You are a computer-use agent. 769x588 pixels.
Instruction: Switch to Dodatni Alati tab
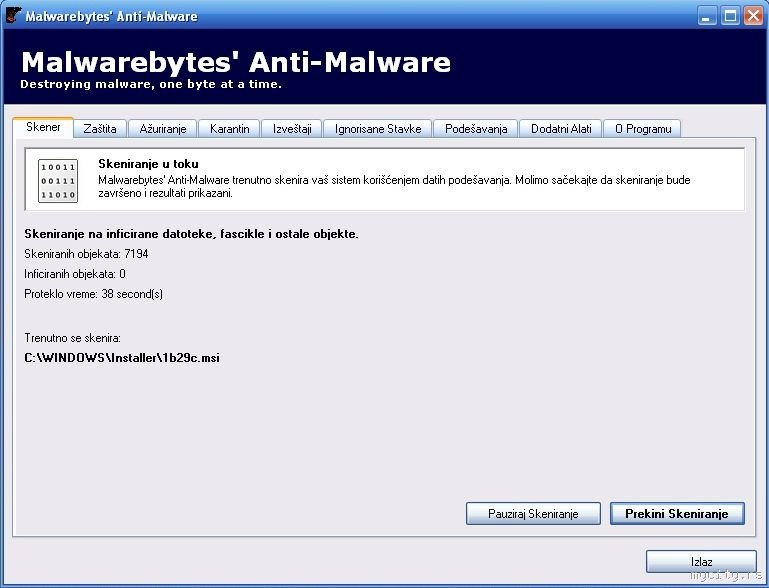pyautogui.click(x=561, y=129)
